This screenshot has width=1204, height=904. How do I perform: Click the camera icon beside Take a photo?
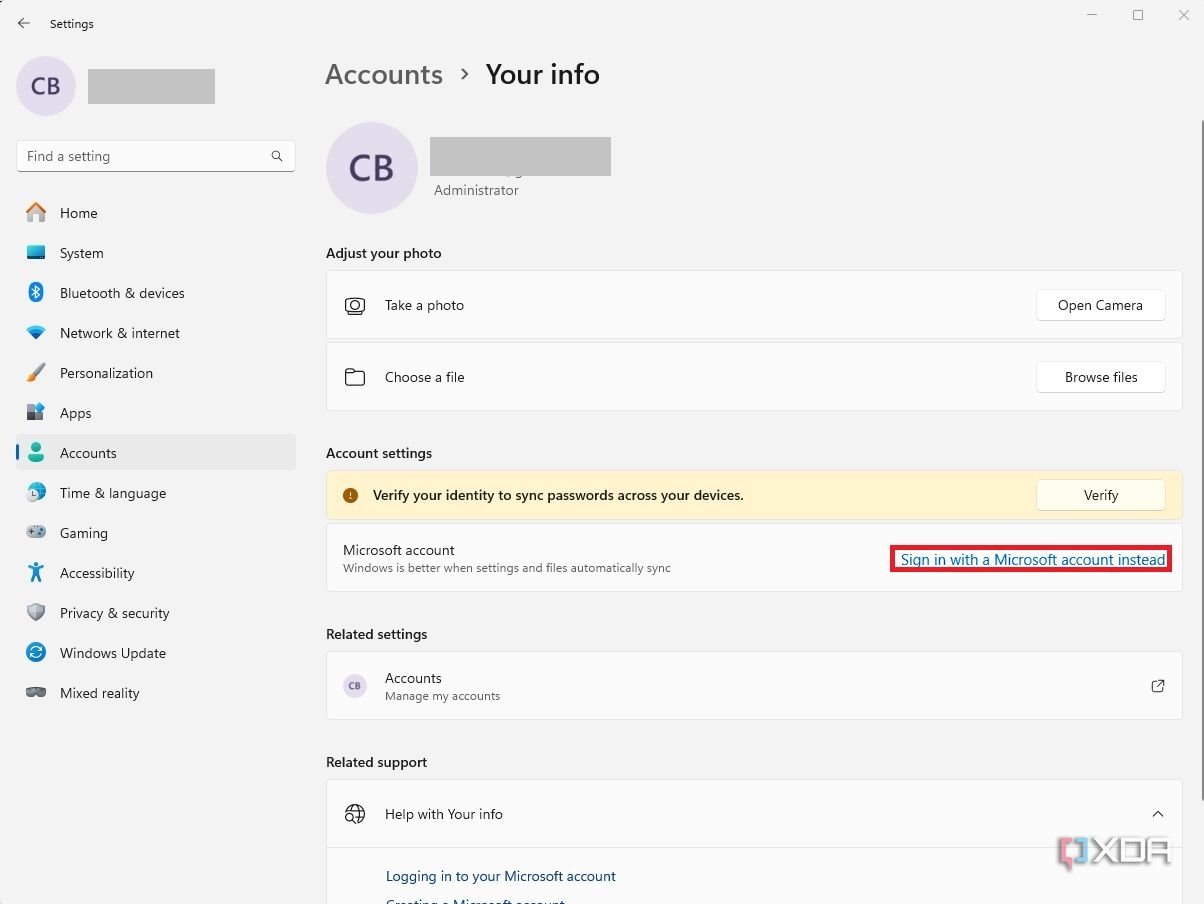click(x=355, y=305)
